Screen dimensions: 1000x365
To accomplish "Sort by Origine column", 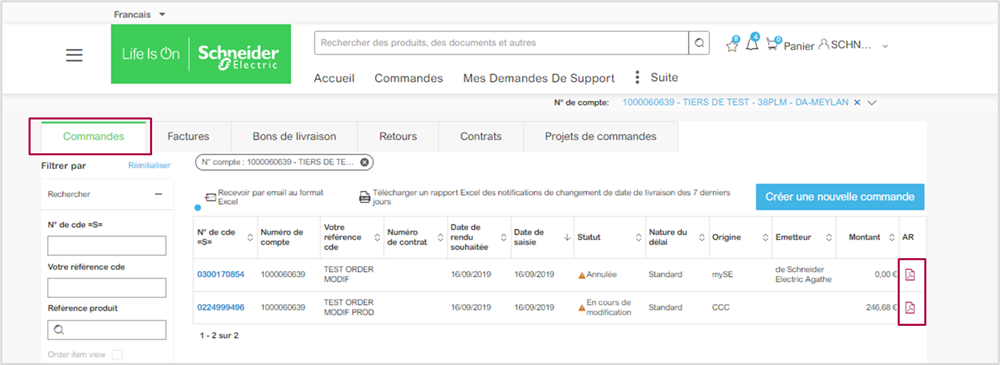I will 765,237.
